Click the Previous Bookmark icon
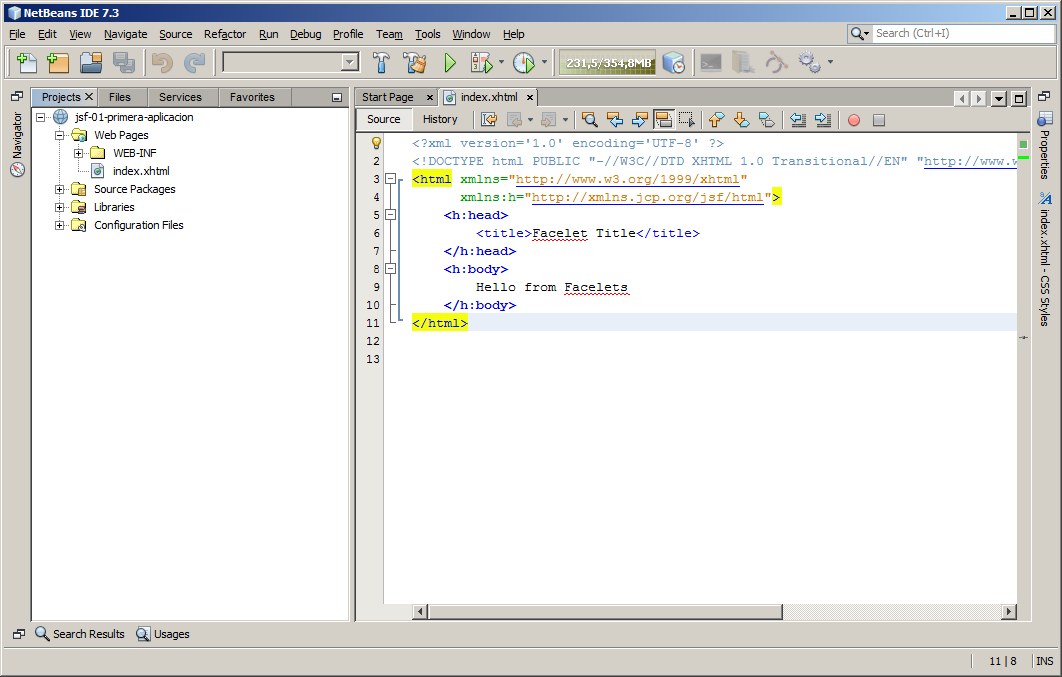The width and height of the screenshot is (1062, 677). coord(717,120)
